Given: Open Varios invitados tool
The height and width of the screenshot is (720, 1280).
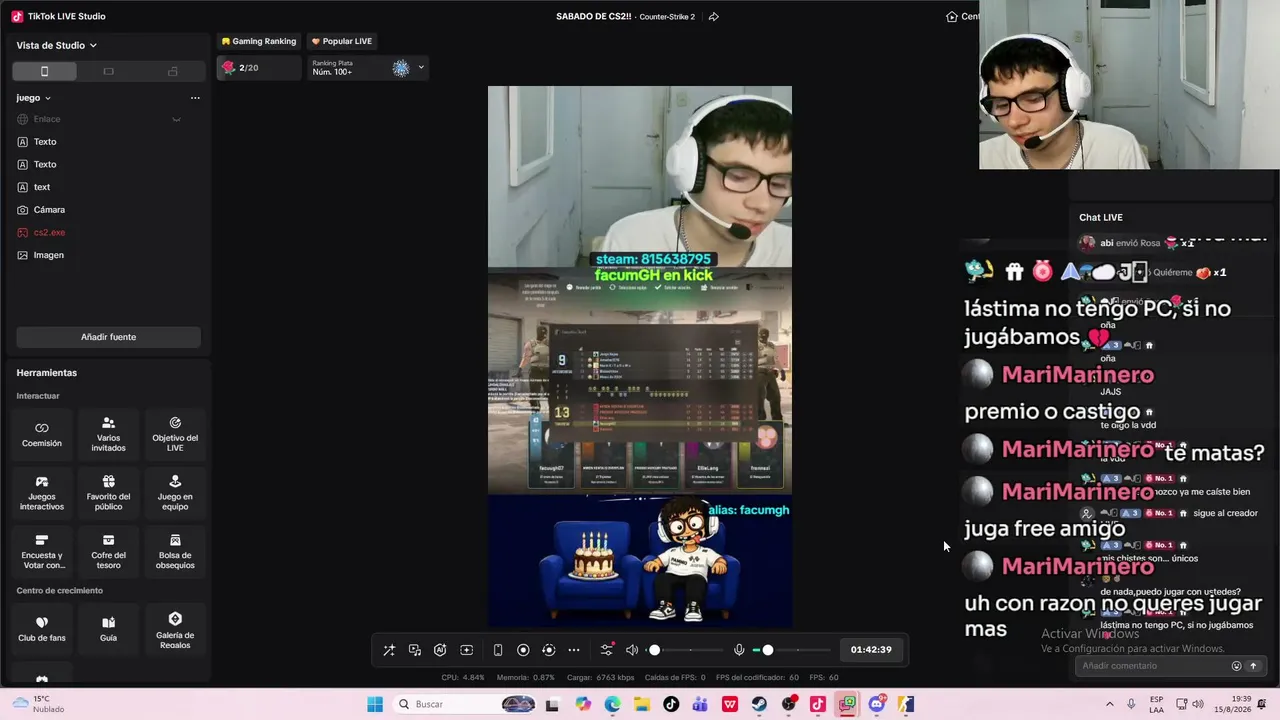Looking at the screenshot, I should click(108, 434).
